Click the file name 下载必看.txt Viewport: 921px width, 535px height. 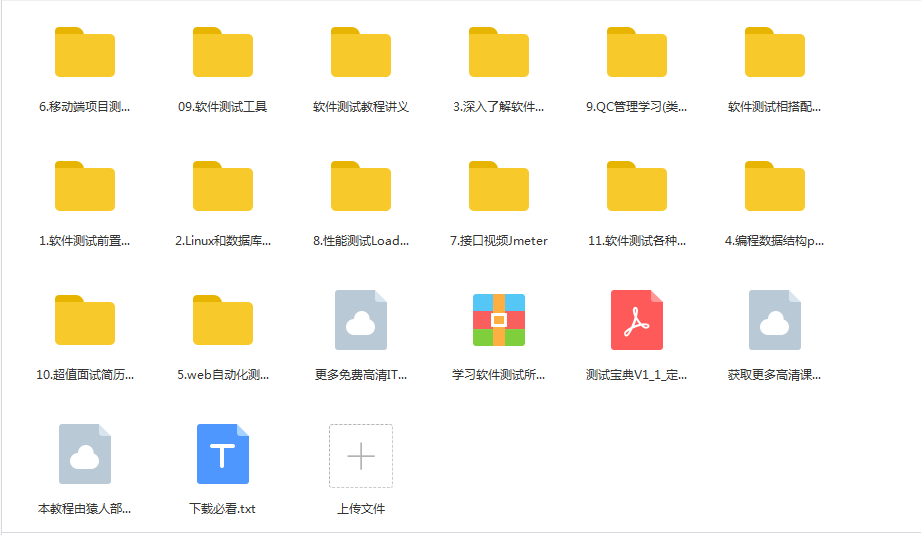click(223, 509)
